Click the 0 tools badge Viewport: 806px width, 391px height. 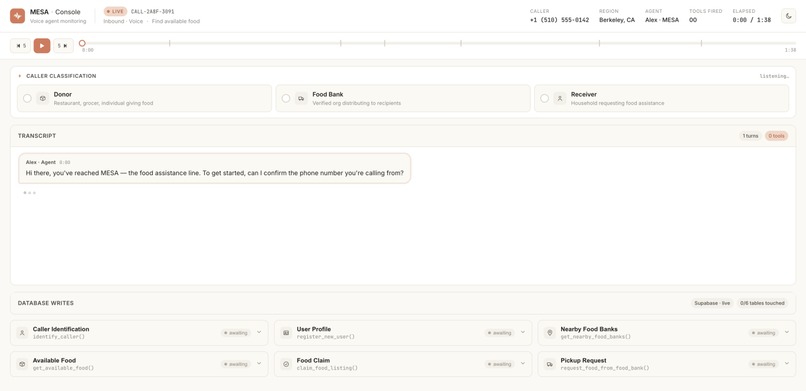coord(776,136)
